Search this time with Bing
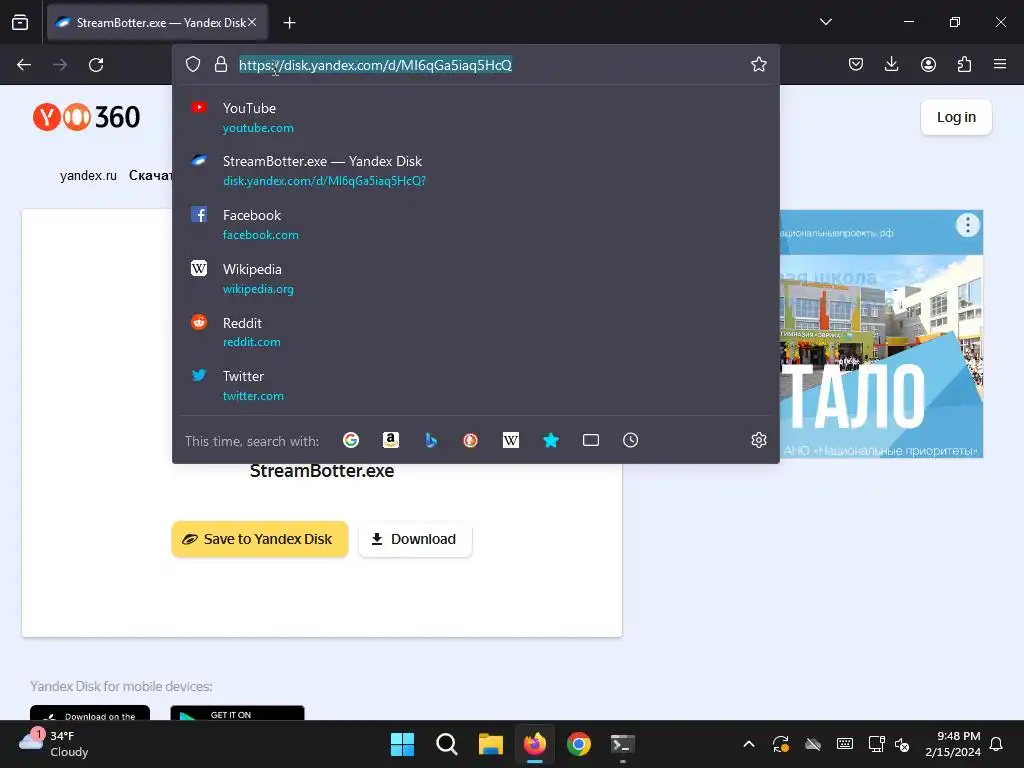Screen dimensions: 1024x768 (x=430, y=440)
